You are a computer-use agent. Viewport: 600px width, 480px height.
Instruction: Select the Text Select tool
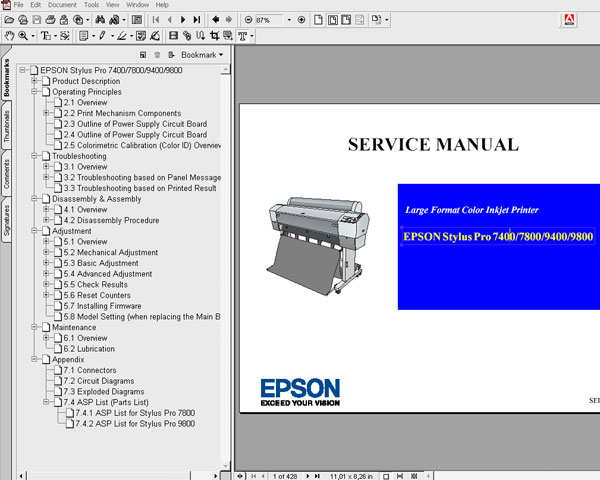tap(46, 36)
